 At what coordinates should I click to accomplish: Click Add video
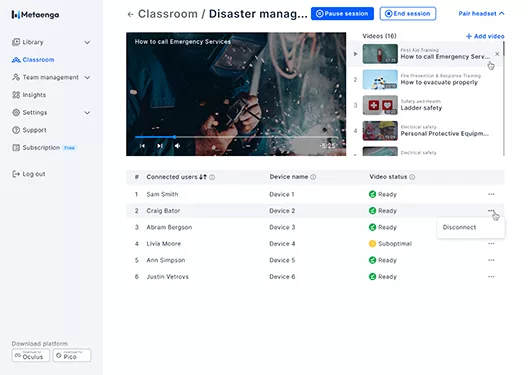485,36
